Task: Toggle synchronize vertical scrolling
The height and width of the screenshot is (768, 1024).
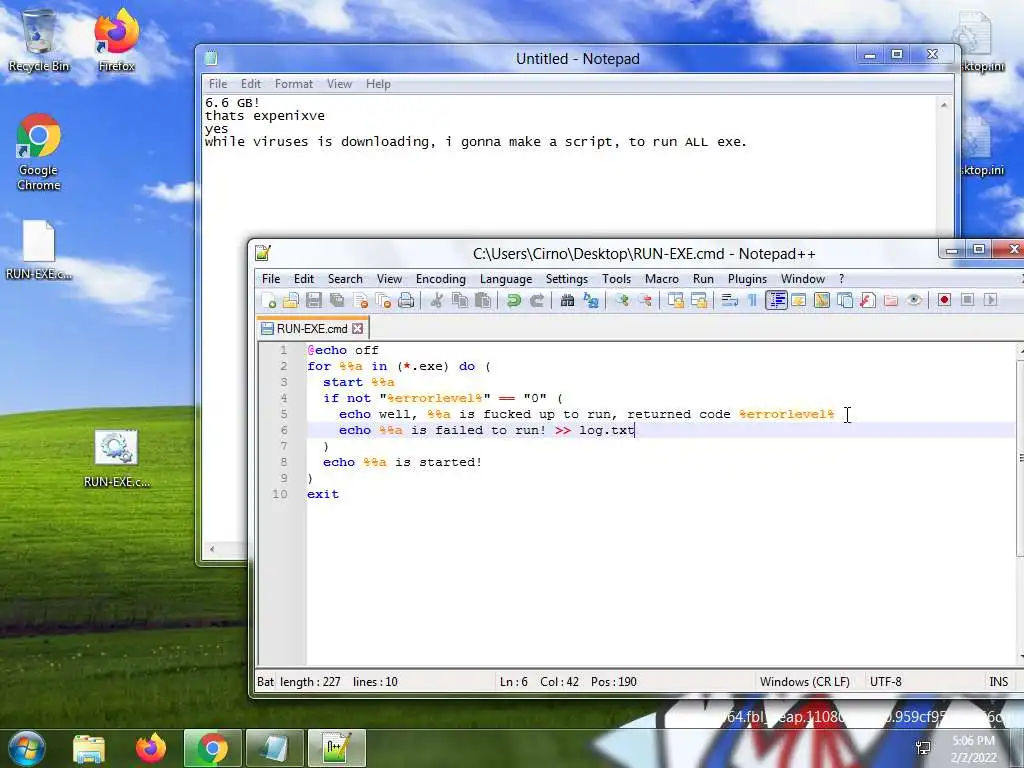Action: click(675, 300)
